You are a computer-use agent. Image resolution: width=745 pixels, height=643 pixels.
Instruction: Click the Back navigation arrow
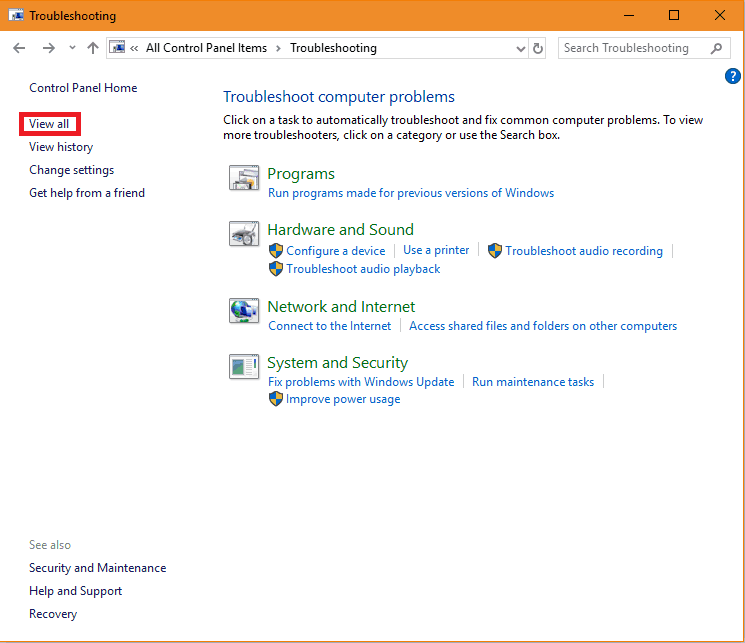(x=19, y=48)
